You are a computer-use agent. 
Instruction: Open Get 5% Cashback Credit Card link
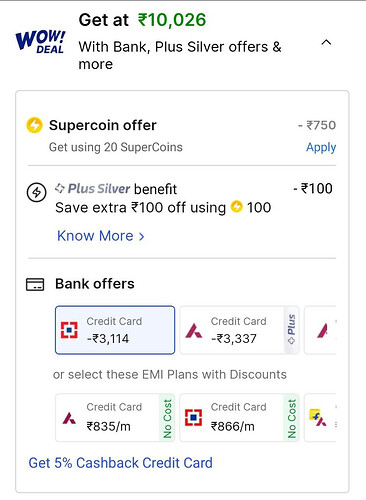tap(120, 463)
